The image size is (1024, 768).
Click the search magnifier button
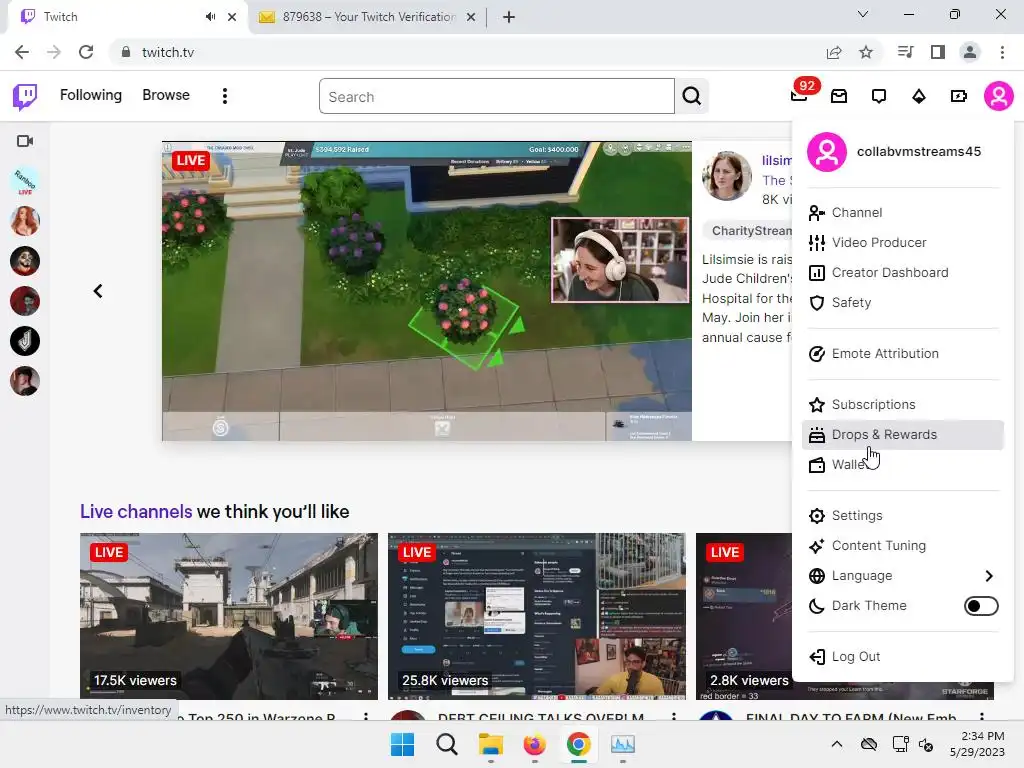[x=692, y=97]
